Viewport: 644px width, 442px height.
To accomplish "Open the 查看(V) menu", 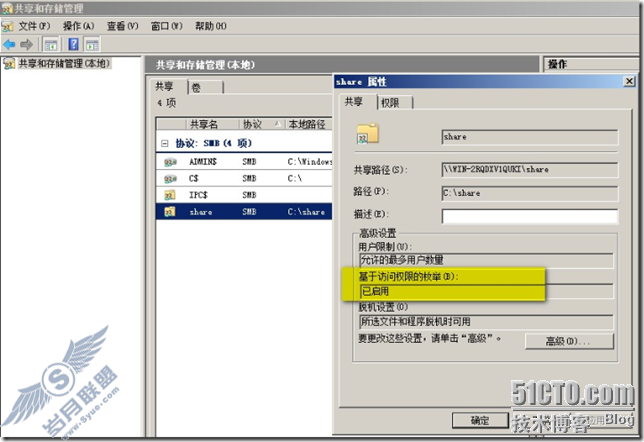I will coord(122,26).
